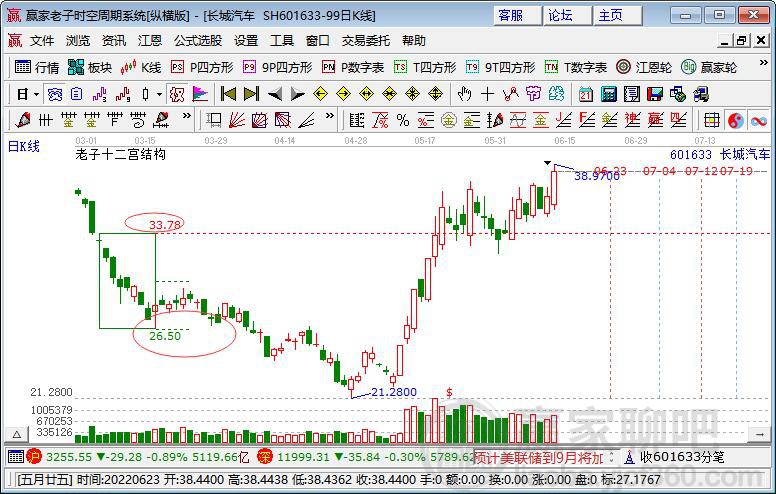The image size is (776, 494).
Task: Select the red pen drawing tool
Action: point(22,120)
